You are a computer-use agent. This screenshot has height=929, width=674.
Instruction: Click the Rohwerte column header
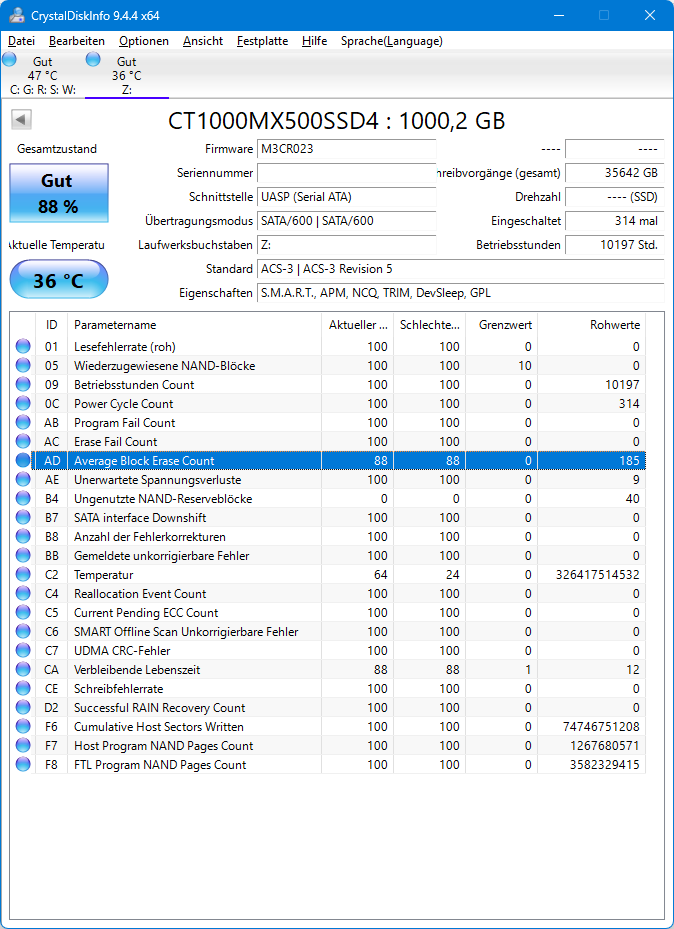pyautogui.click(x=591, y=325)
